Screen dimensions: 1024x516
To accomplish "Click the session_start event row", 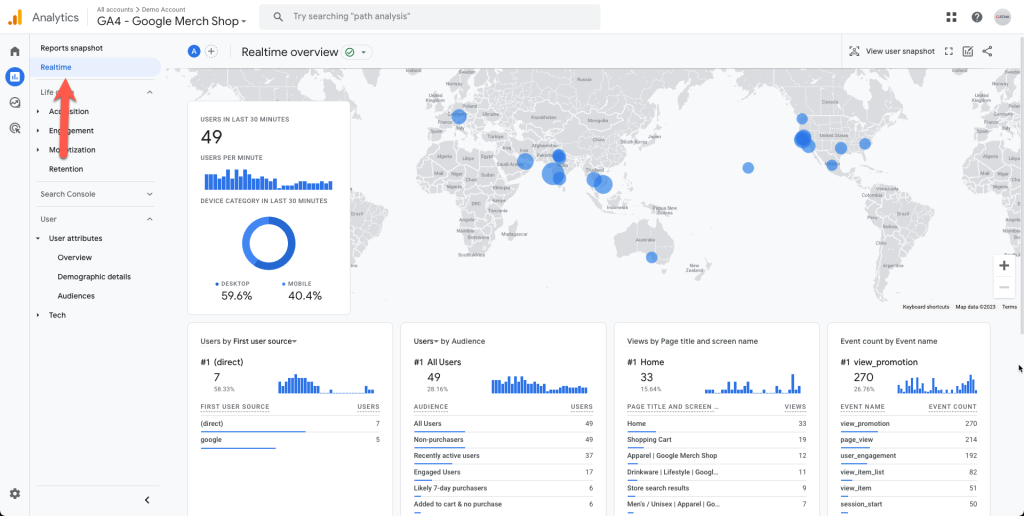I will click(908, 504).
